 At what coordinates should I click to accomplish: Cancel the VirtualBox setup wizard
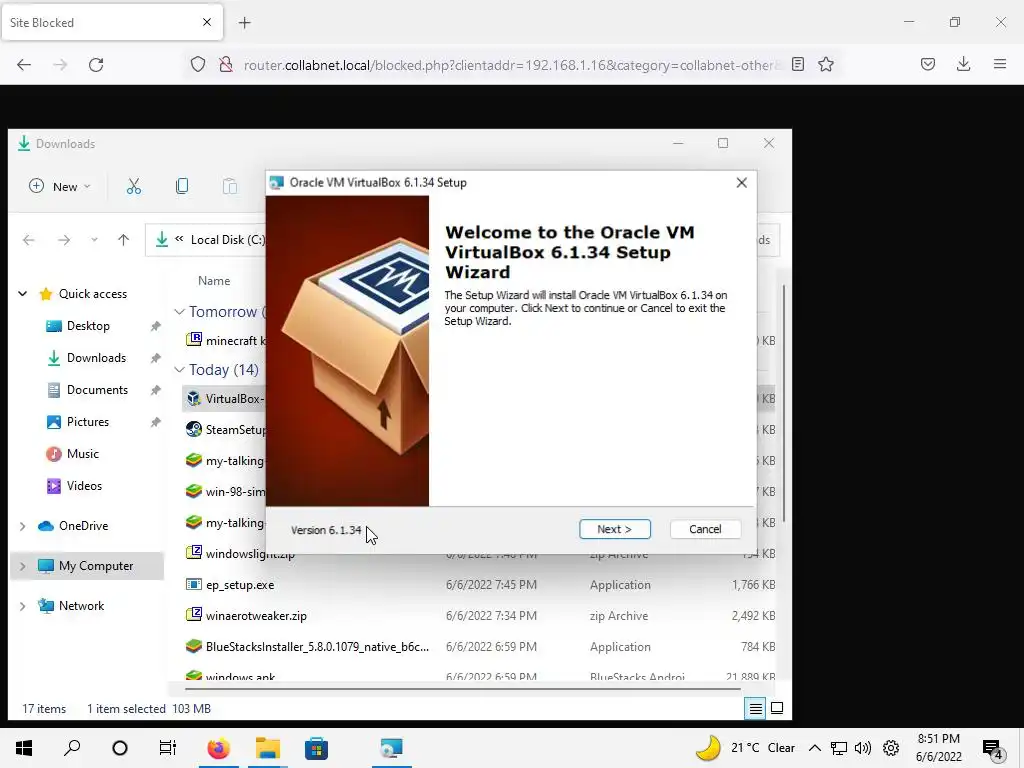click(x=705, y=529)
